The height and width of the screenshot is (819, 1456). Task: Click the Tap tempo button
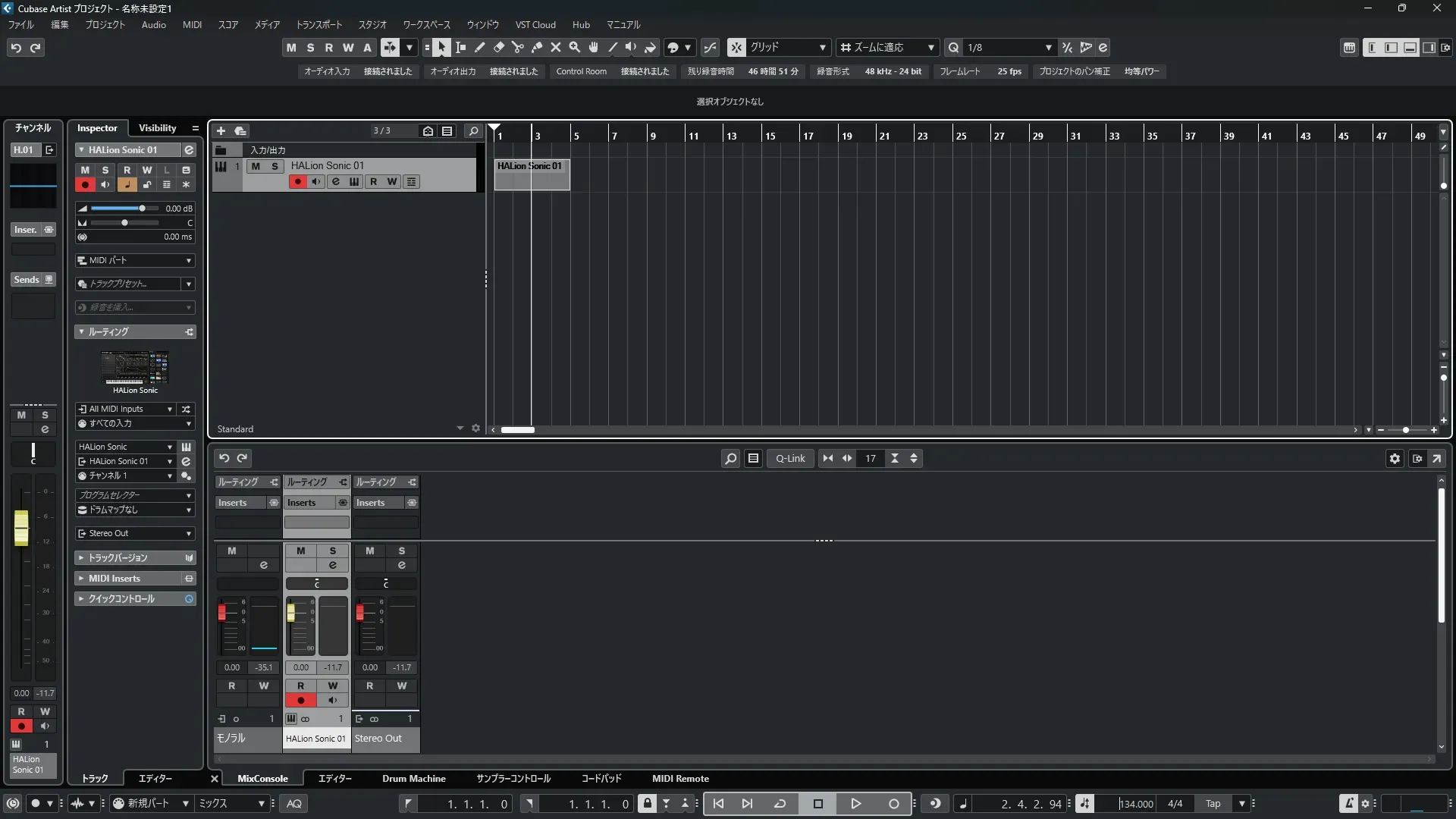coord(1213,804)
